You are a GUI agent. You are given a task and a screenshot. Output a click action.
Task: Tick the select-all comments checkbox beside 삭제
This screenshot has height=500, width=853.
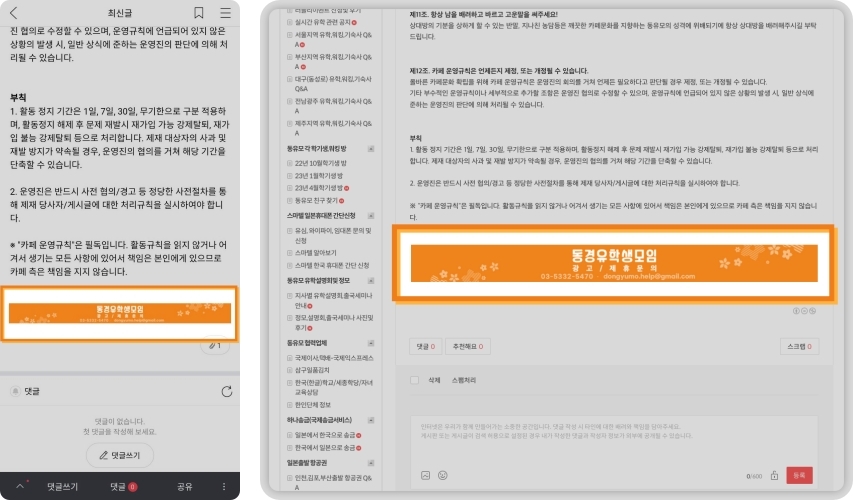pos(415,380)
